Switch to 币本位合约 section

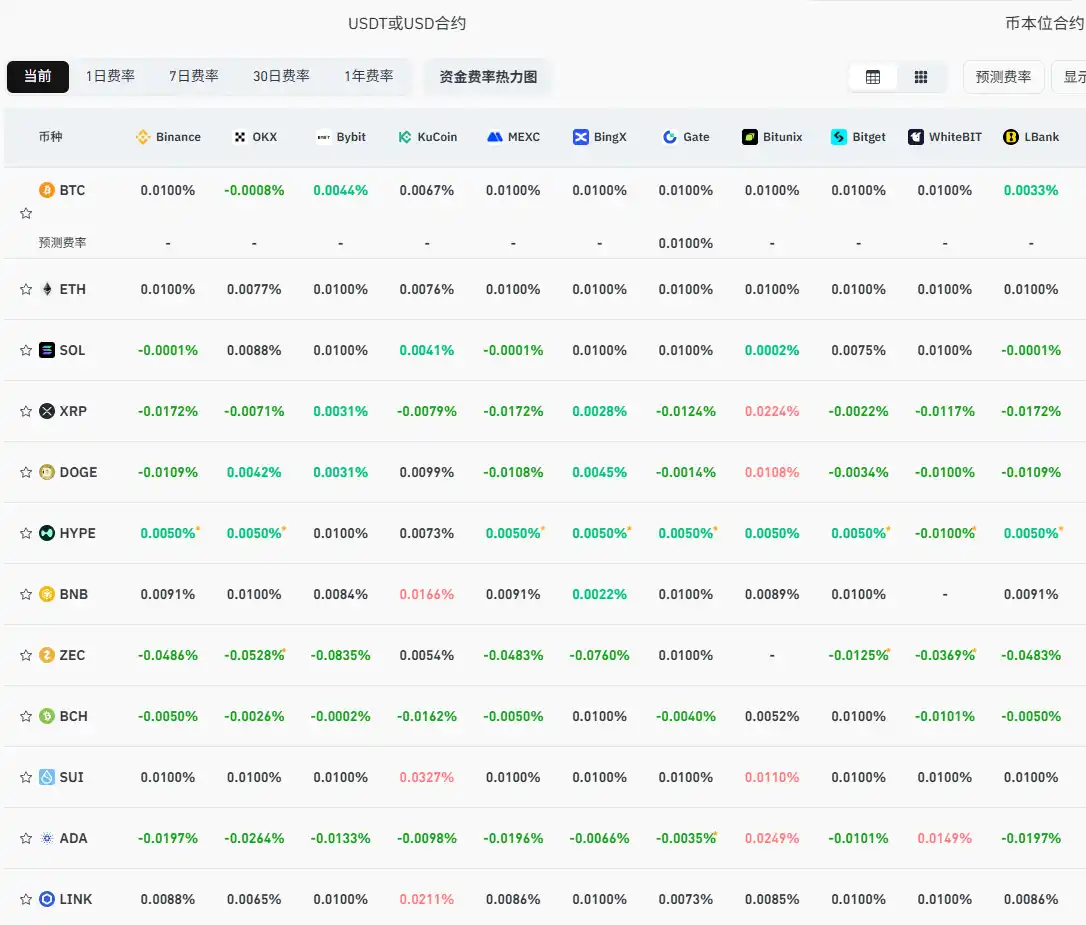pyautogui.click(x=1044, y=24)
